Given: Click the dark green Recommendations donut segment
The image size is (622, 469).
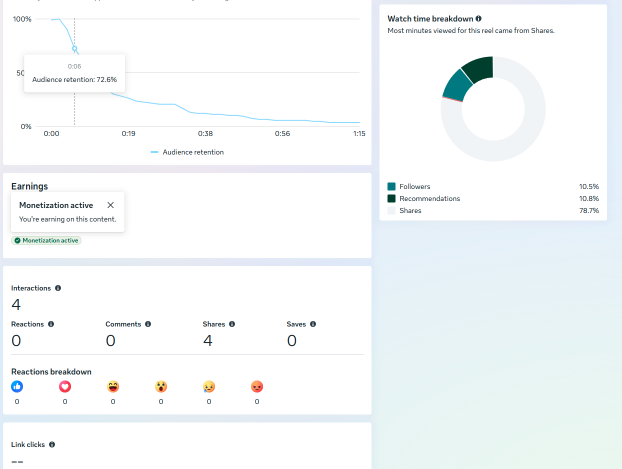Looking at the screenshot, I should pos(480,69).
